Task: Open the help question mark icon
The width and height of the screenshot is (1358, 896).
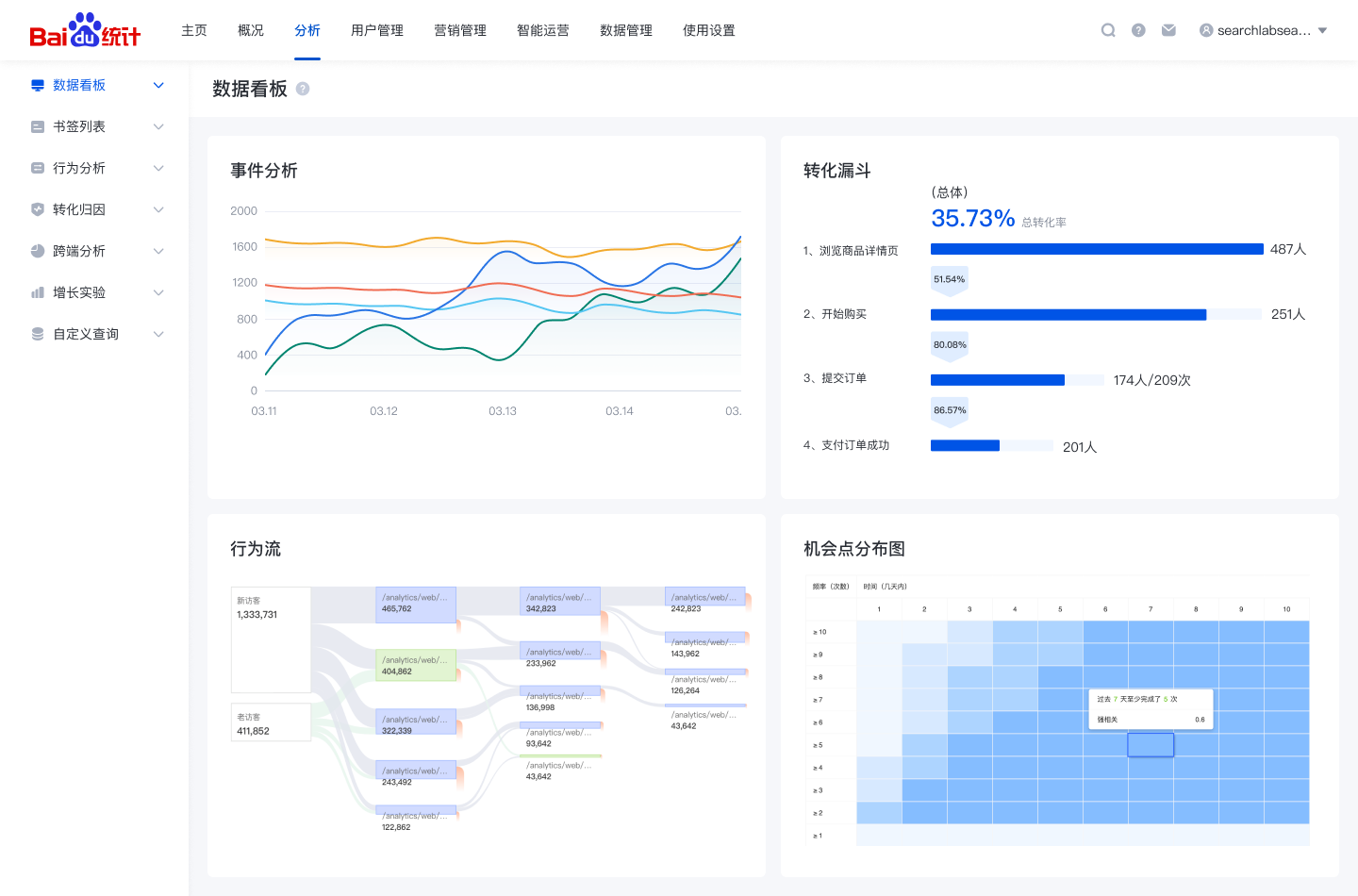Action: pyautogui.click(x=1138, y=30)
